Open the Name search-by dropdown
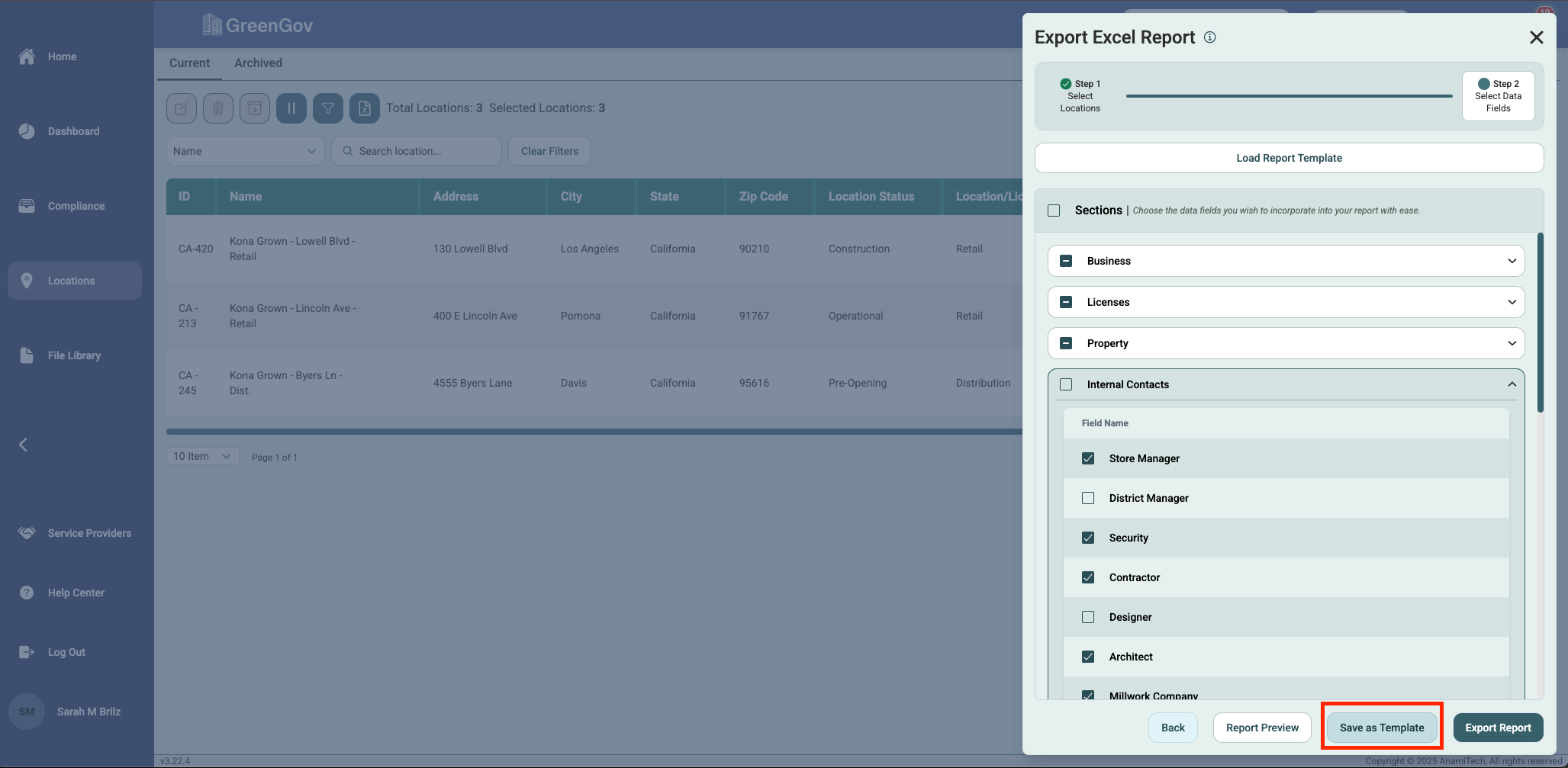The image size is (1568, 768). (245, 151)
